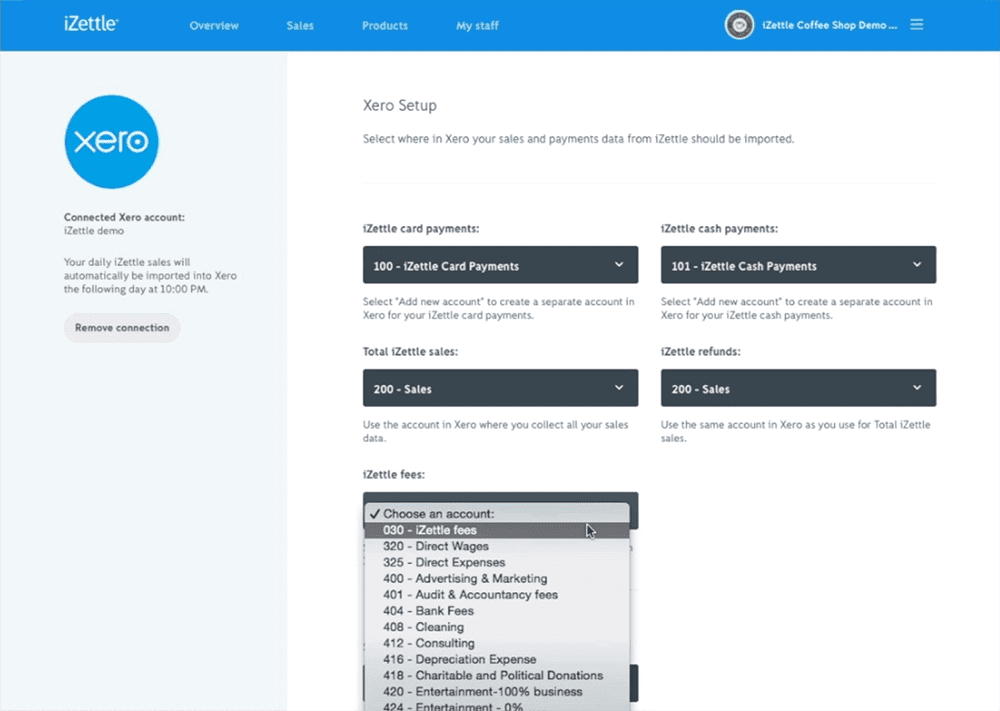Choose '325 - Direct Expenses' option
This screenshot has width=1000, height=711.
pos(497,562)
